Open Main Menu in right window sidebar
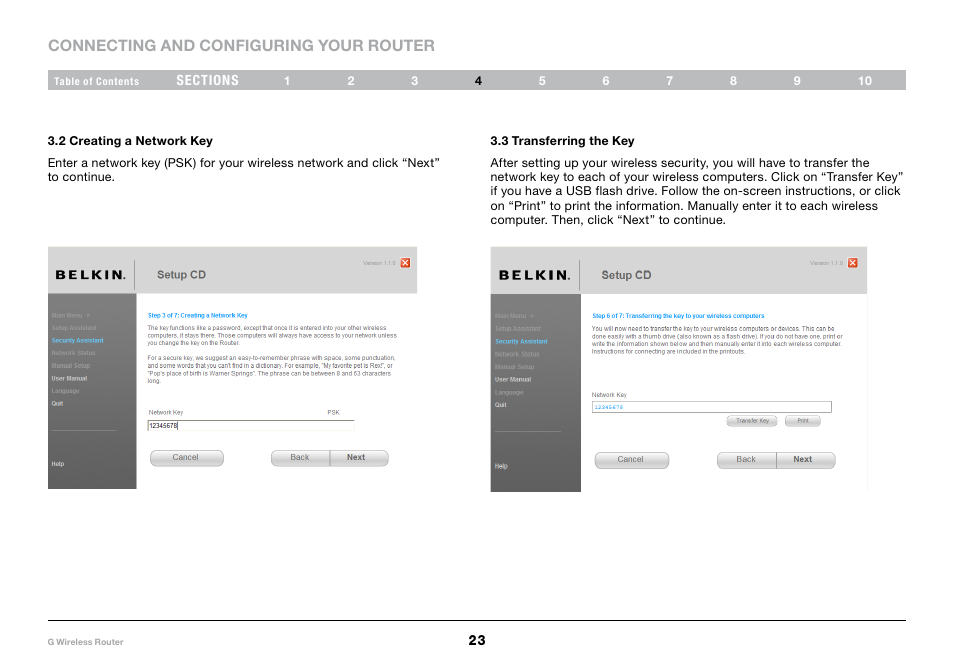The width and height of the screenshot is (954, 668). [514, 316]
